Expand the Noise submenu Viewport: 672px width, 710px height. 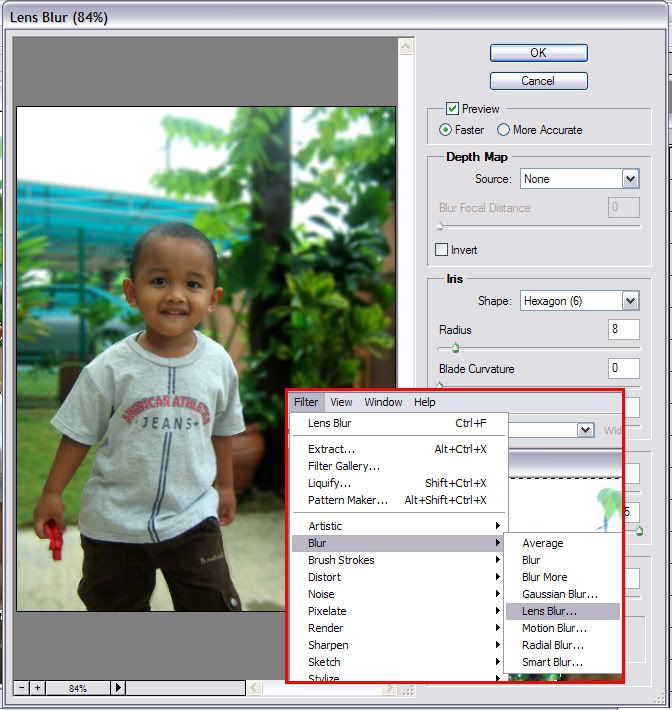398,594
